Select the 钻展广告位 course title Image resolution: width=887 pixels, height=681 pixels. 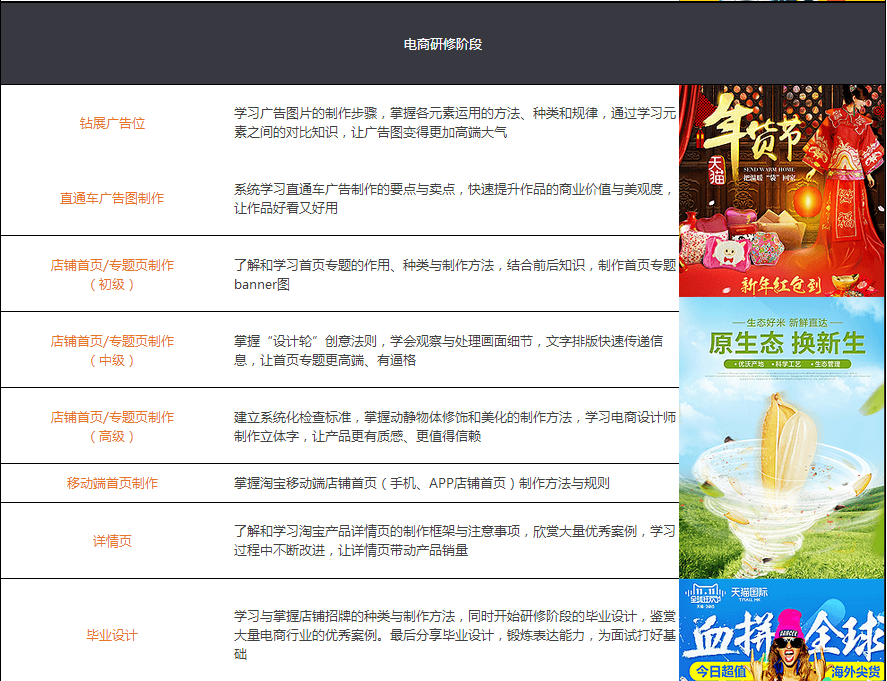[x=113, y=123]
